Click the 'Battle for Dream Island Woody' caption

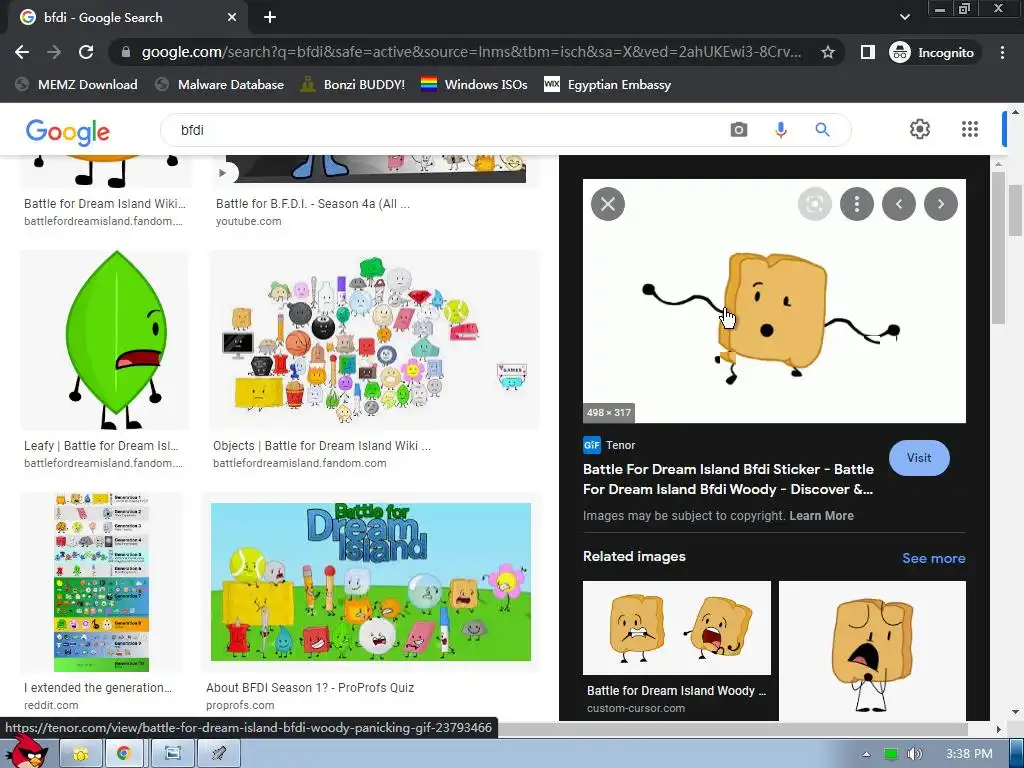677,691
